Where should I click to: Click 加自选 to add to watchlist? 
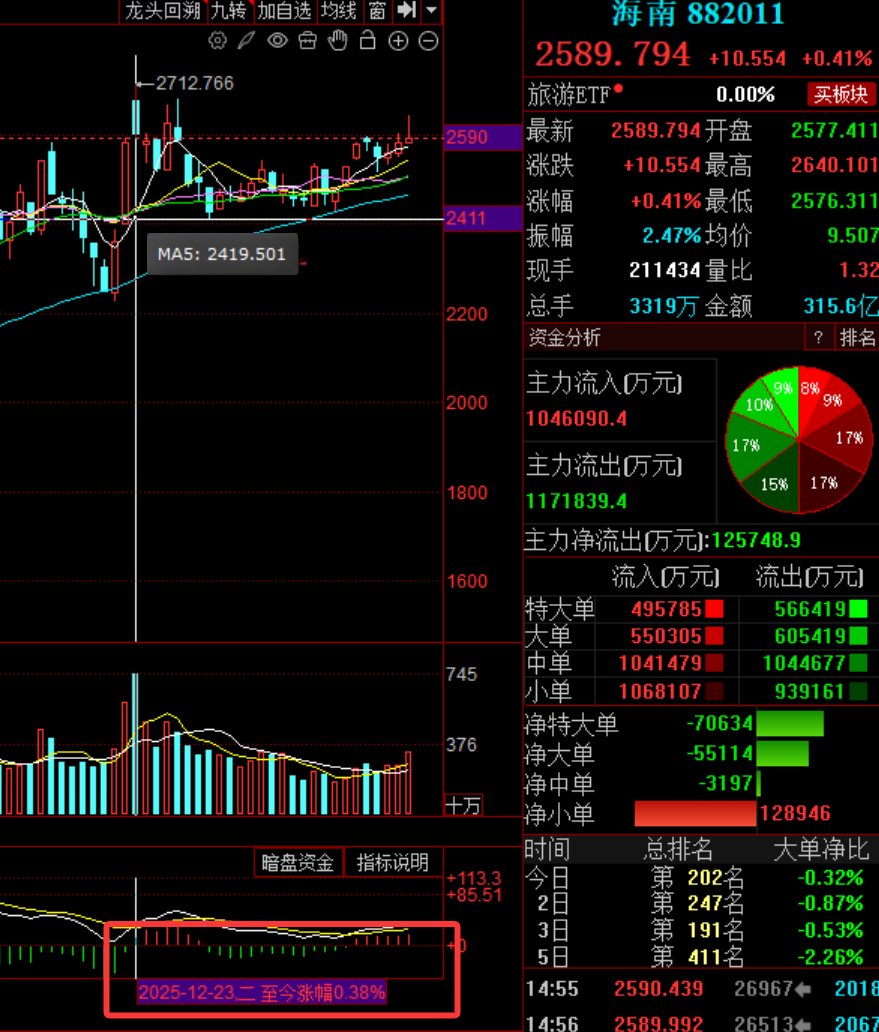pyautogui.click(x=284, y=11)
